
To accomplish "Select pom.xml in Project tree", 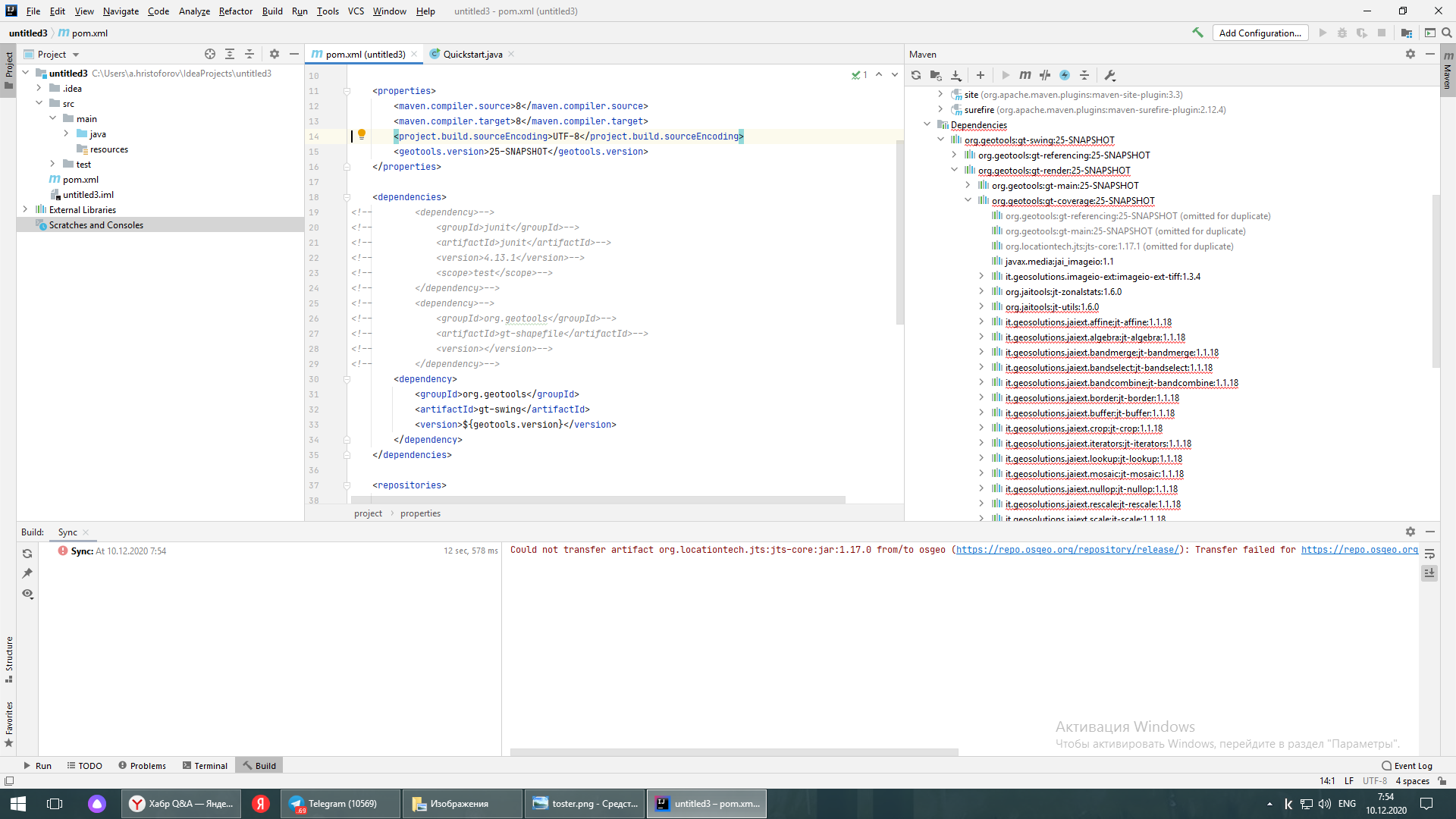I will (80, 179).
